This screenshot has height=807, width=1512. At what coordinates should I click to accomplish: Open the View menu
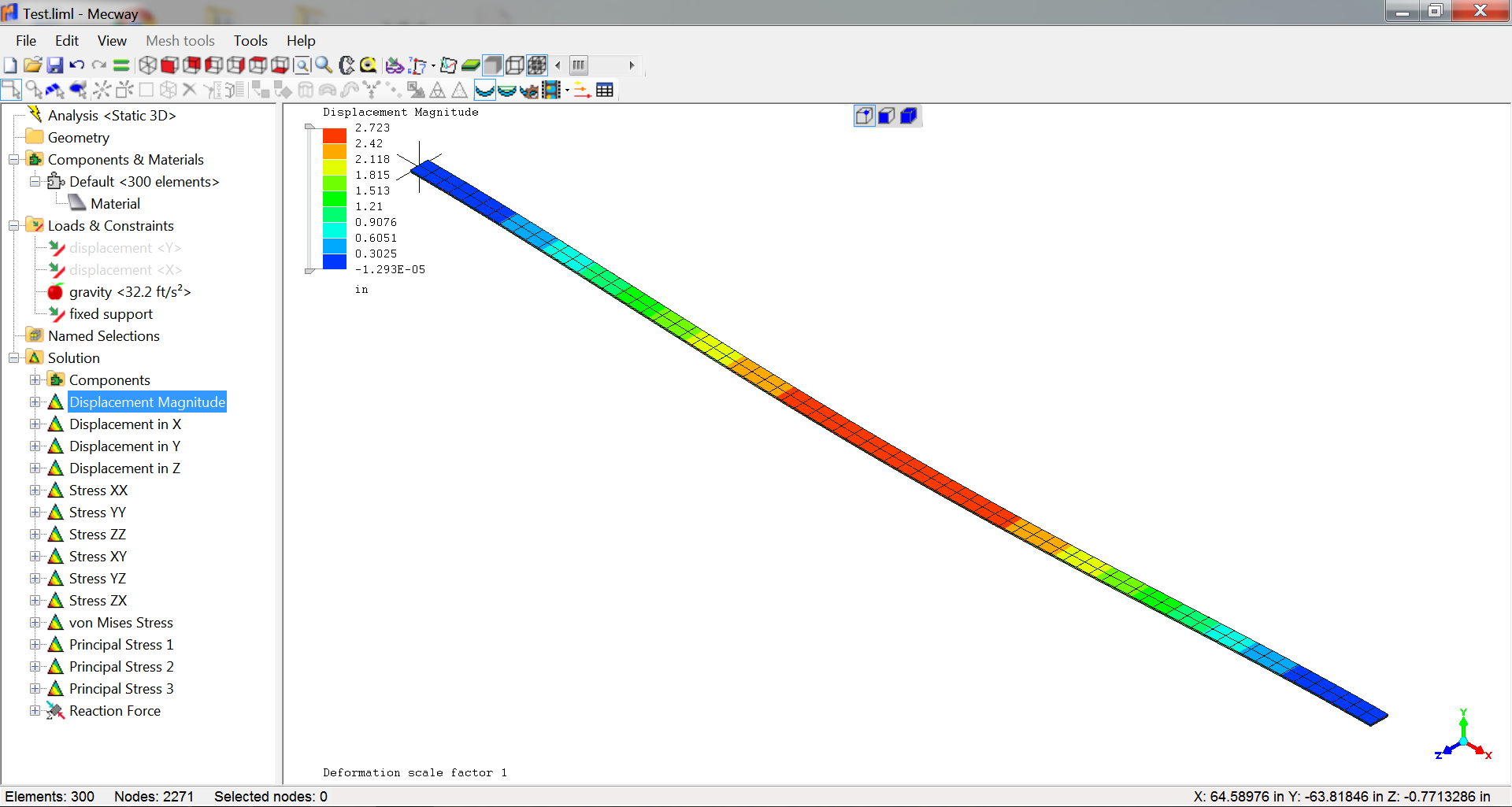click(112, 41)
